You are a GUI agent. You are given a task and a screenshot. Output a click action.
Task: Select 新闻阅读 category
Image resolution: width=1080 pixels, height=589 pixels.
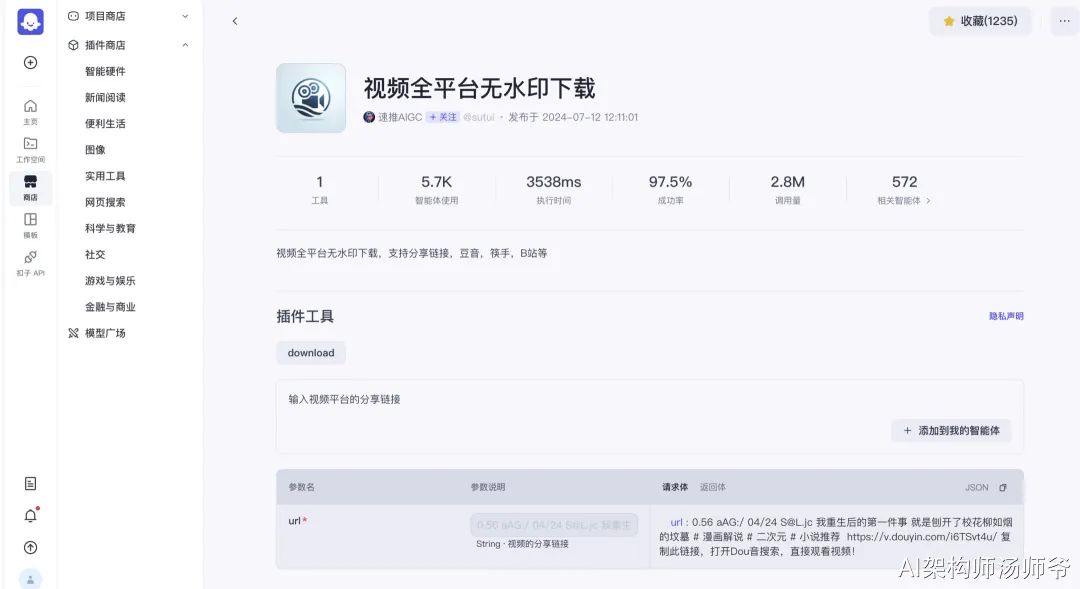point(105,97)
